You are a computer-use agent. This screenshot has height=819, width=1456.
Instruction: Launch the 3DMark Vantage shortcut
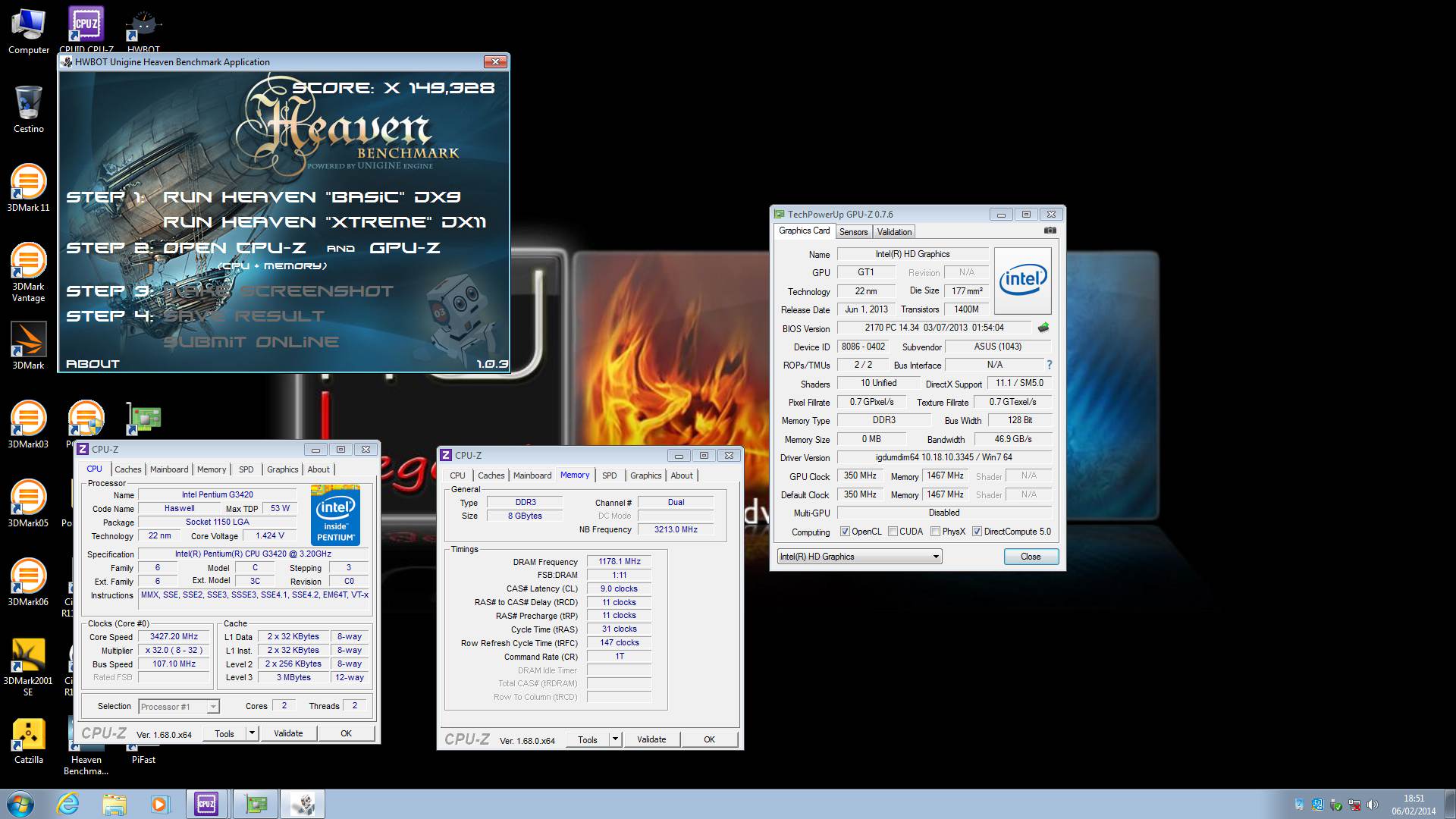tap(29, 272)
